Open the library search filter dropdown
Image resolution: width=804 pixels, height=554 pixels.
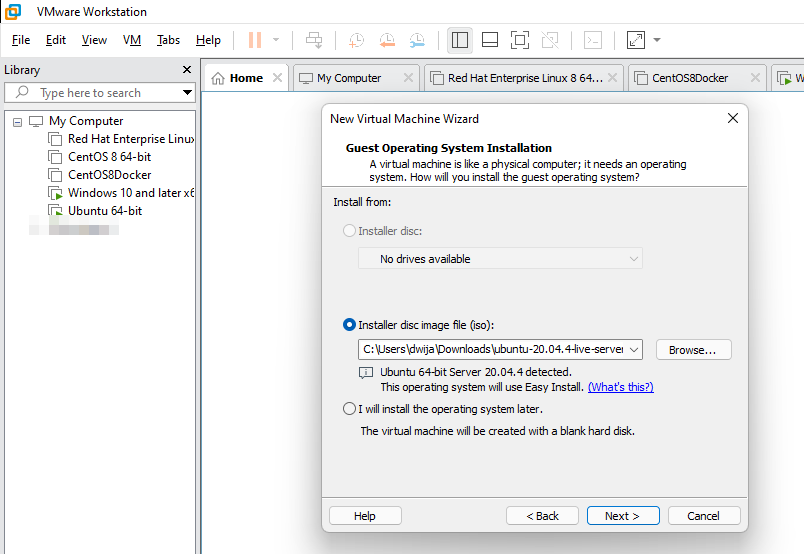187,92
